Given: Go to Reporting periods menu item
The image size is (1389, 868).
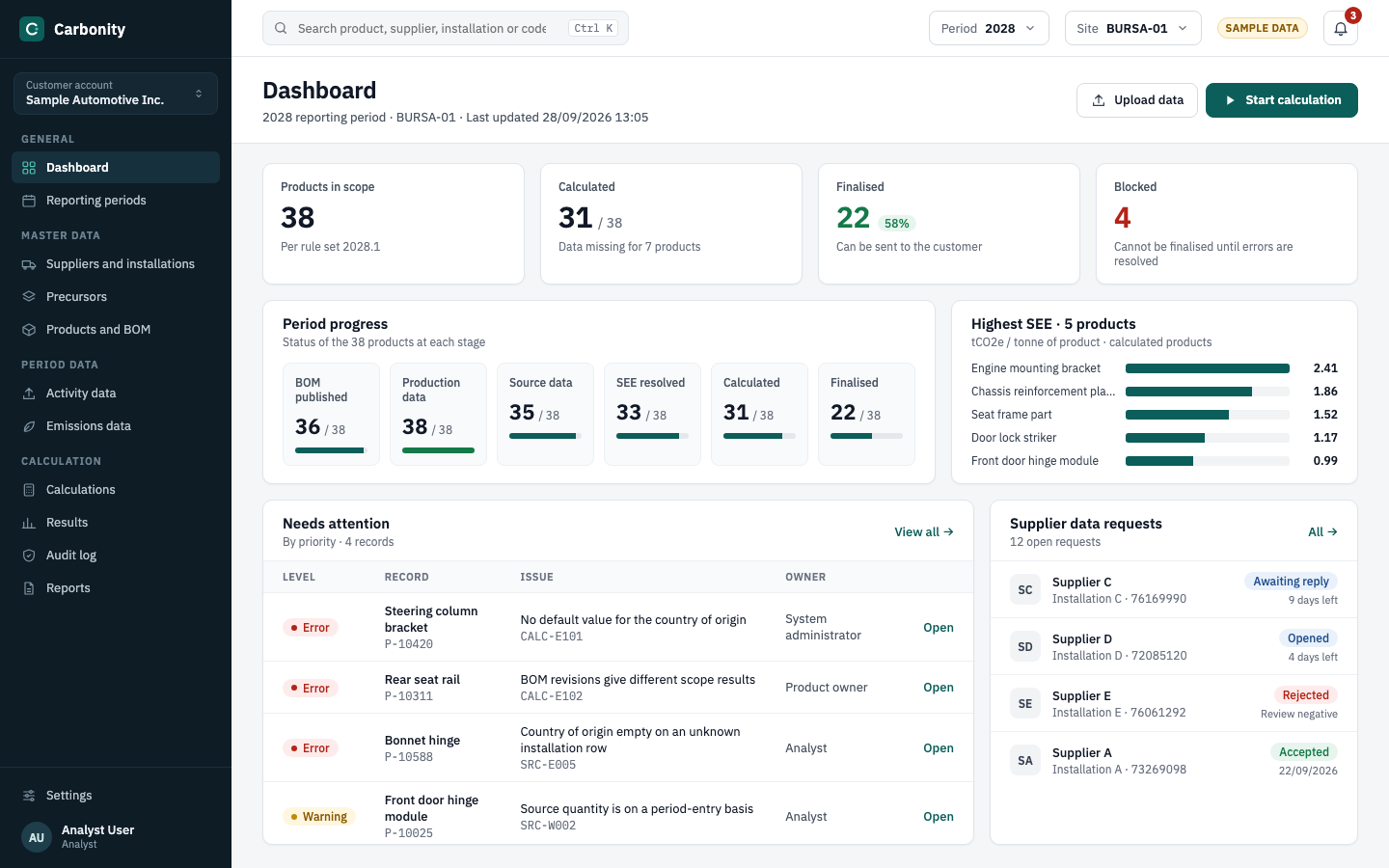Looking at the screenshot, I should coord(116,201).
